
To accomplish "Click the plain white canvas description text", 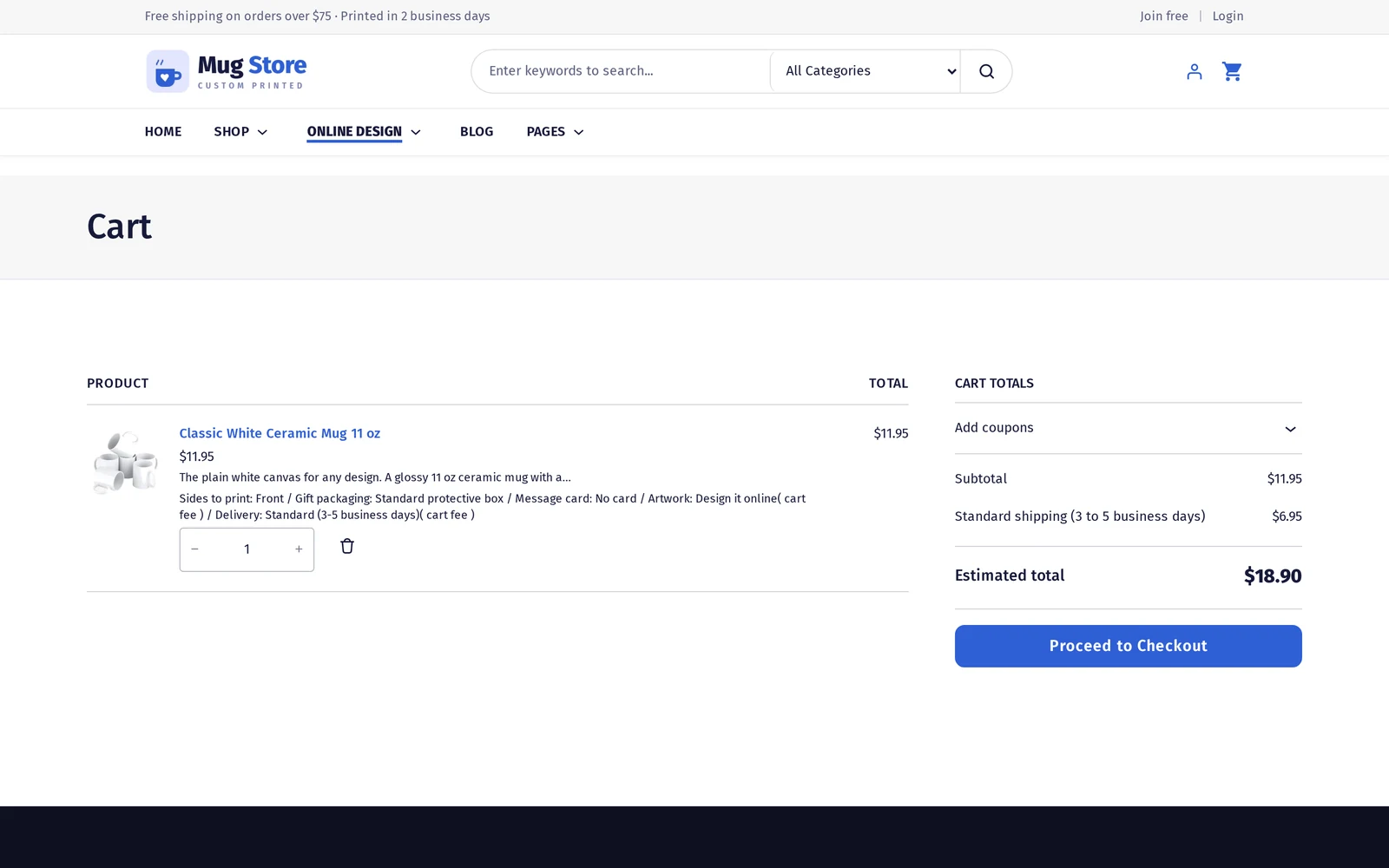I will tap(375, 477).
